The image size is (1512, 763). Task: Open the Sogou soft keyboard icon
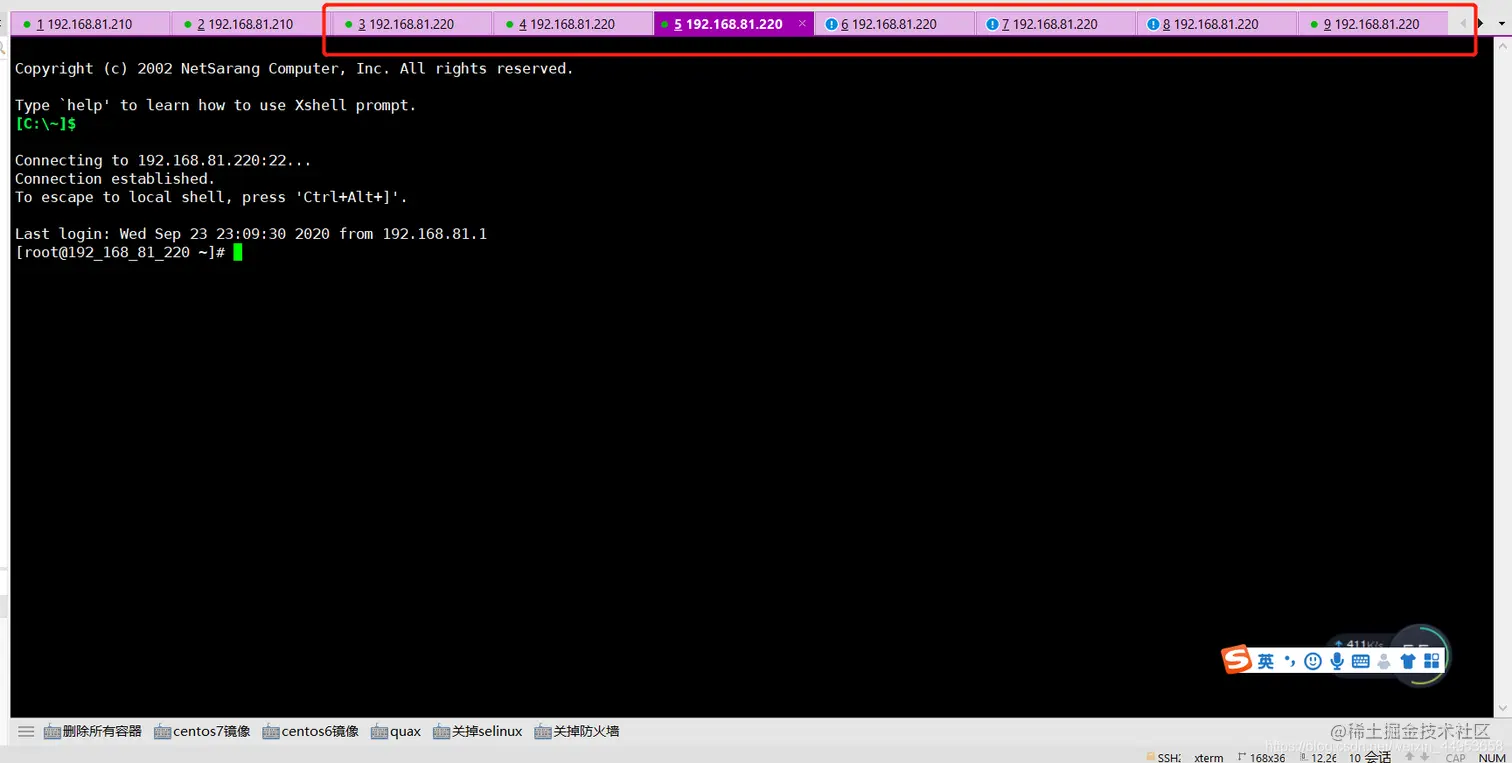pos(1360,661)
